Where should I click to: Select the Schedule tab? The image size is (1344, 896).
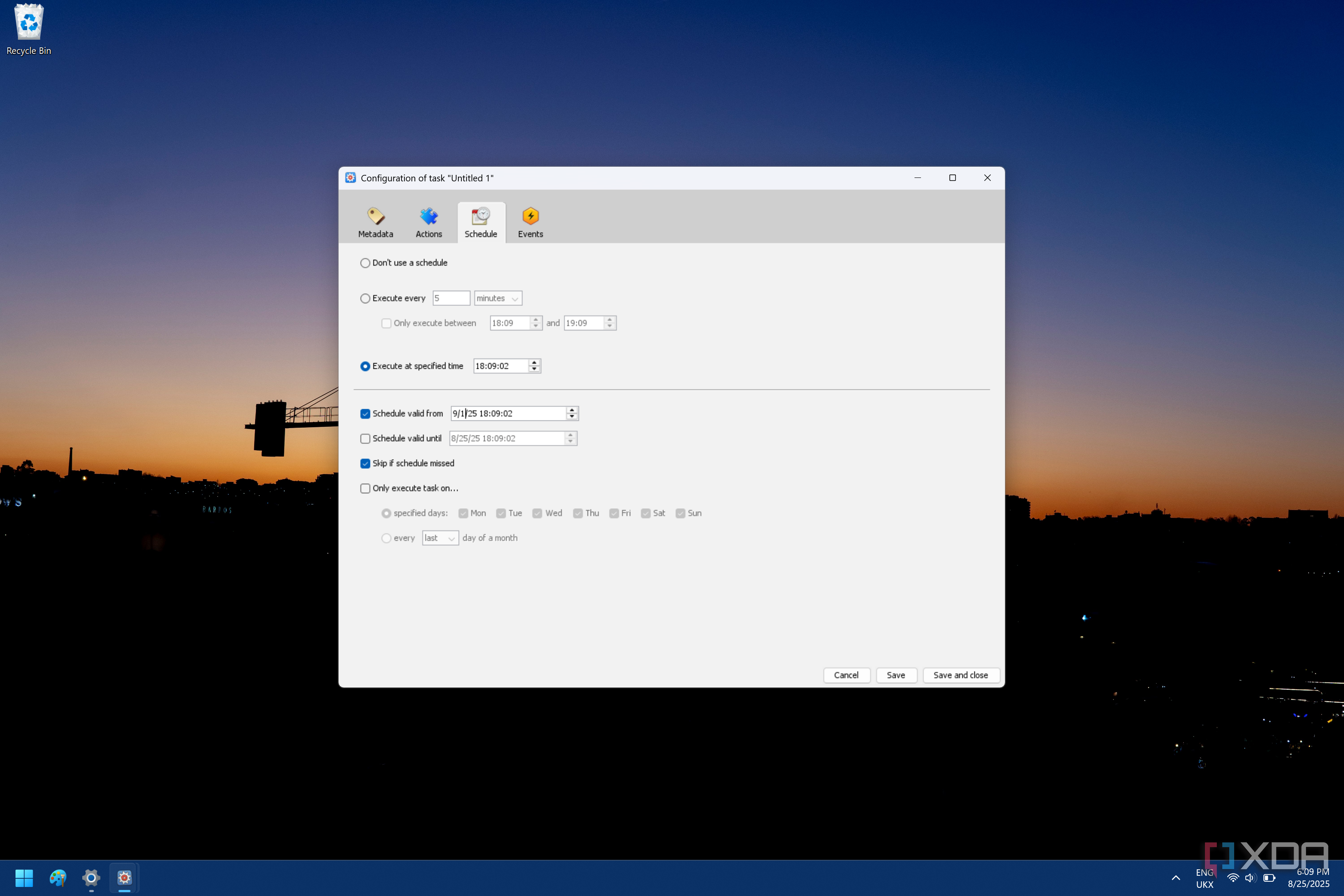pyautogui.click(x=481, y=223)
